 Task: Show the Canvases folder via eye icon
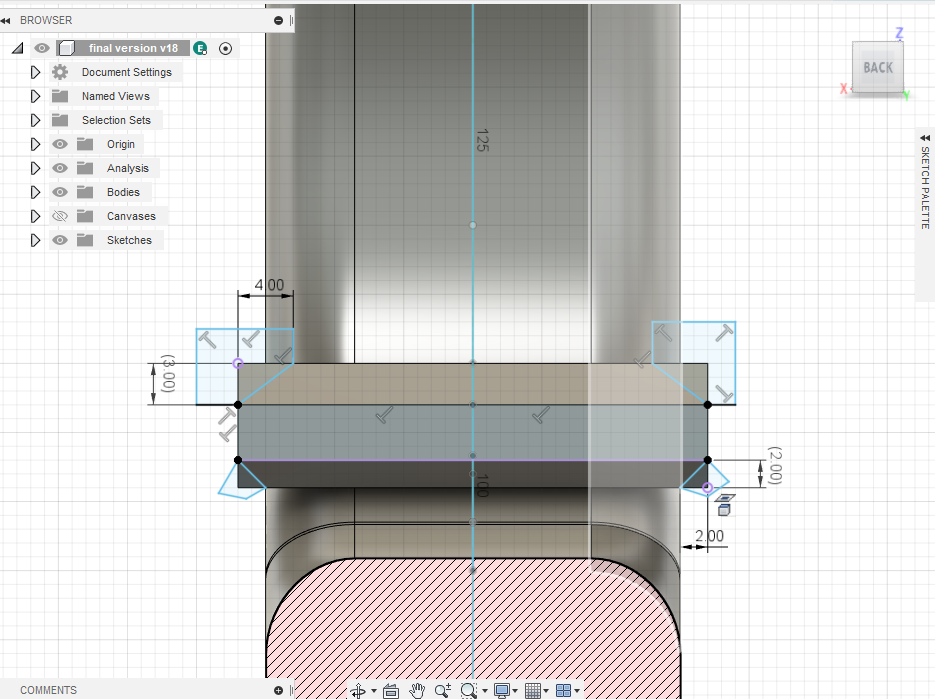tap(60, 216)
